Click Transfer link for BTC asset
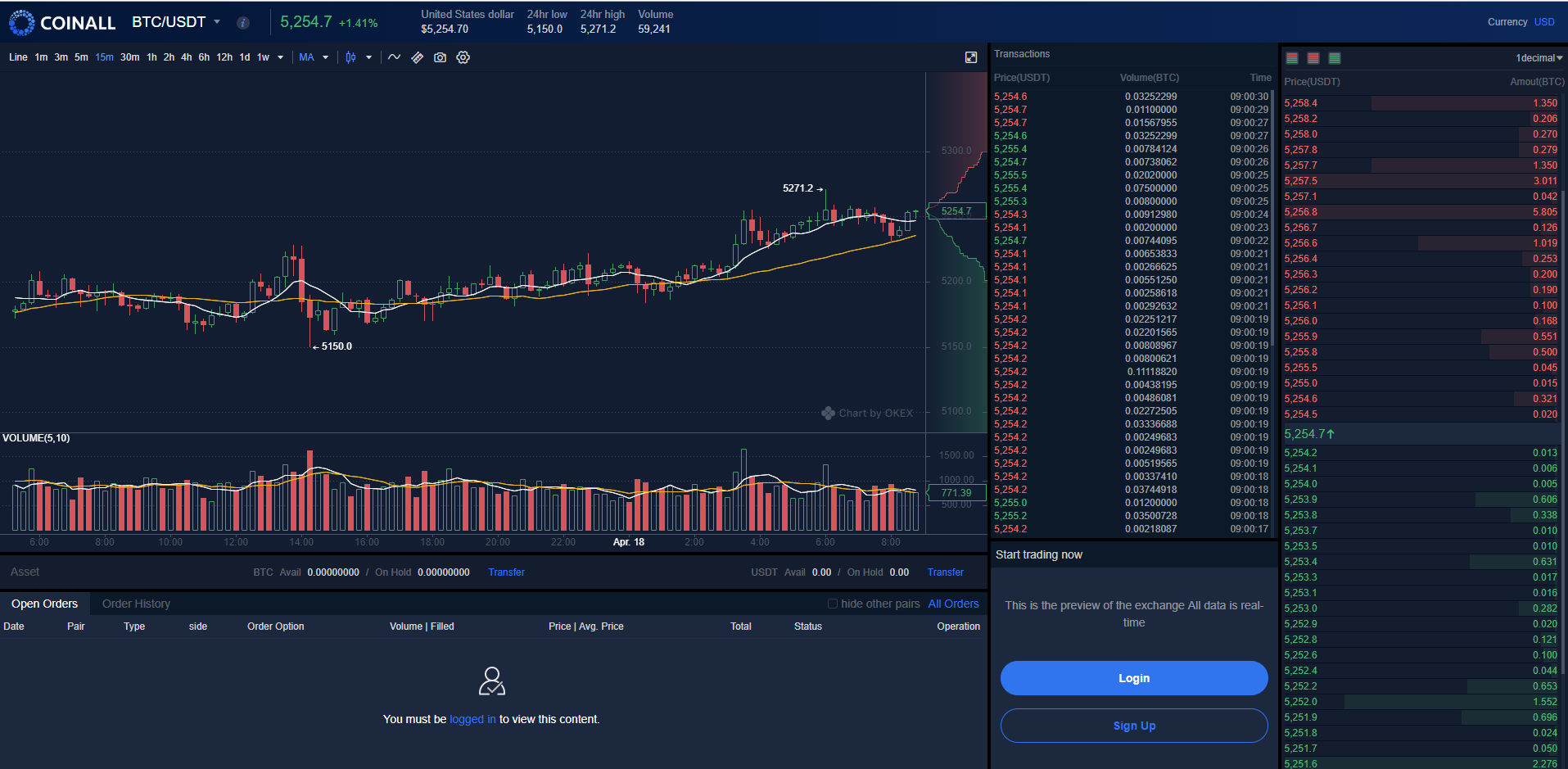 point(506,572)
